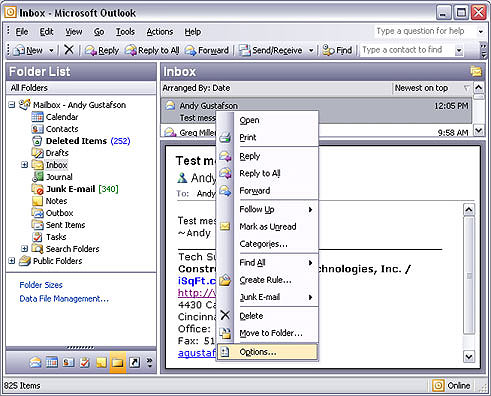Choose Mark as Unread in context menu
This screenshot has width=491, height=396.
click(x=268, y=227)
